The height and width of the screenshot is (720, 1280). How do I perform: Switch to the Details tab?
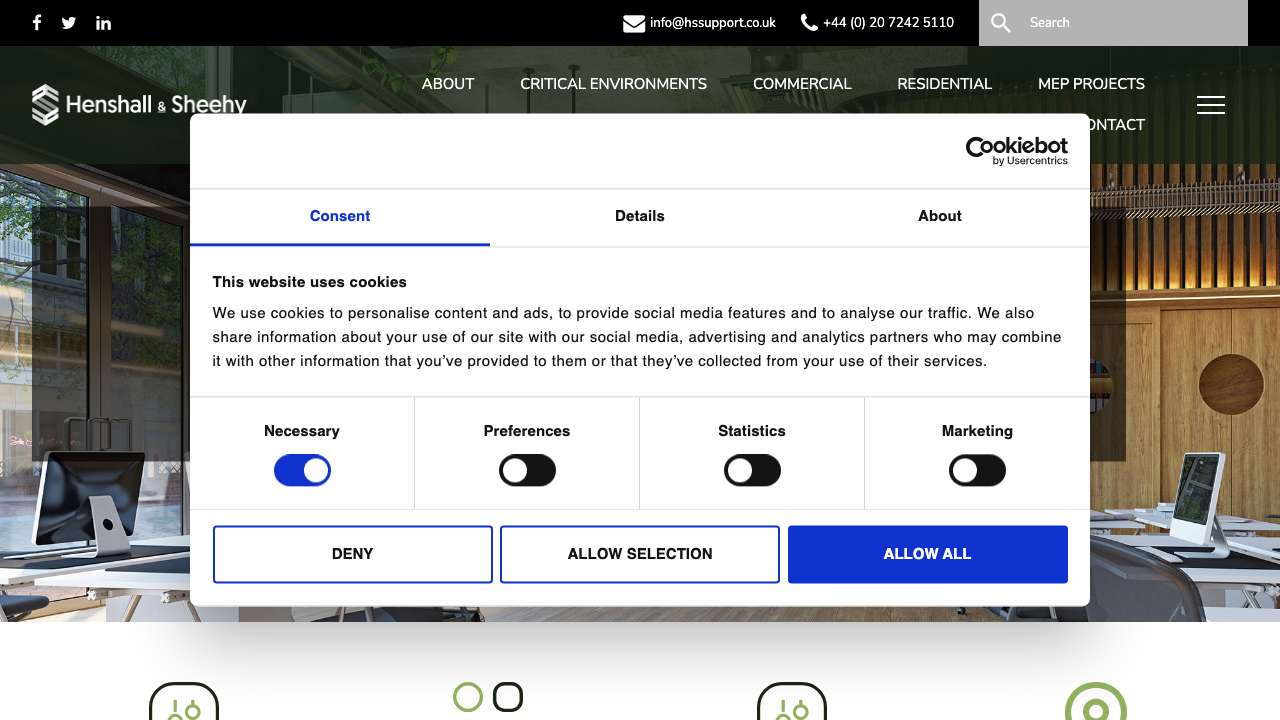pyautogui.click(x=640, y=216)
